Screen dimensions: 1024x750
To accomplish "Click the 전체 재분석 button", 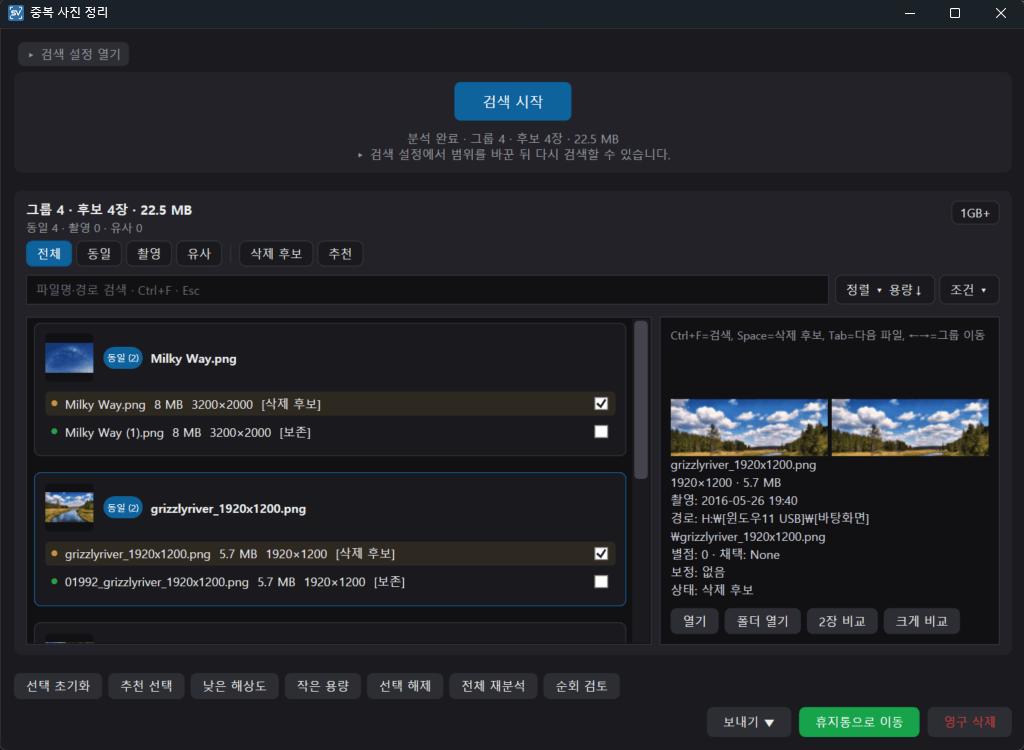I will coord(493,686).
